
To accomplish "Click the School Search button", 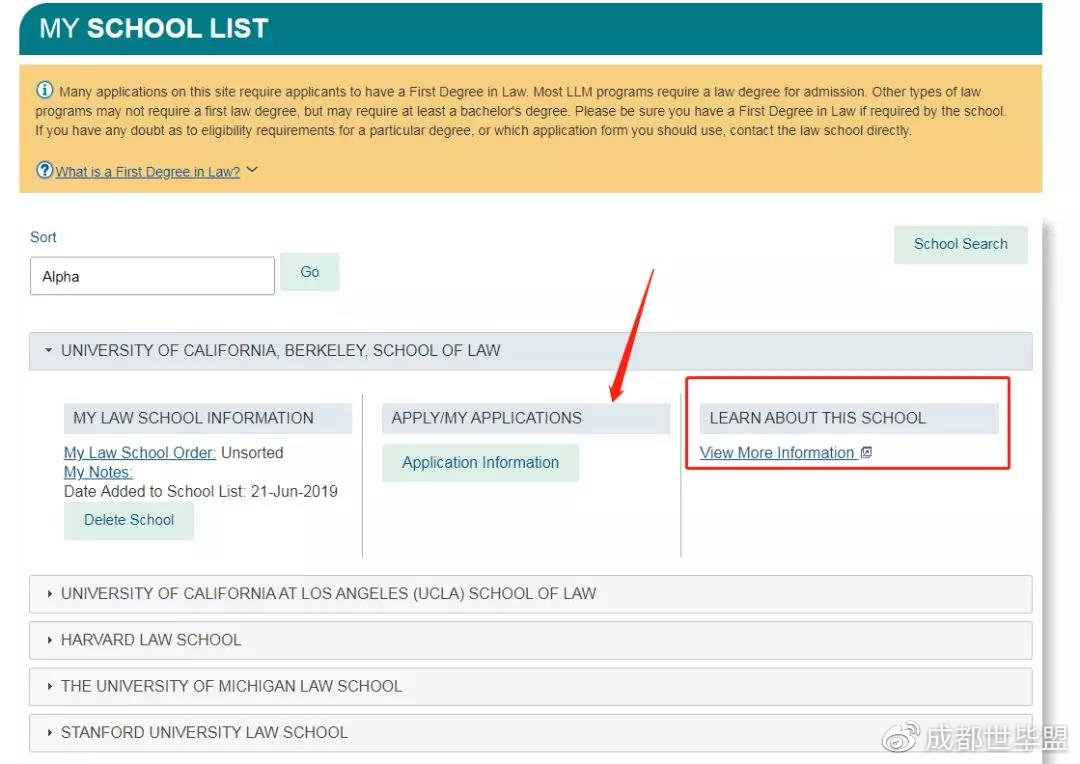I will pos(960,244).
